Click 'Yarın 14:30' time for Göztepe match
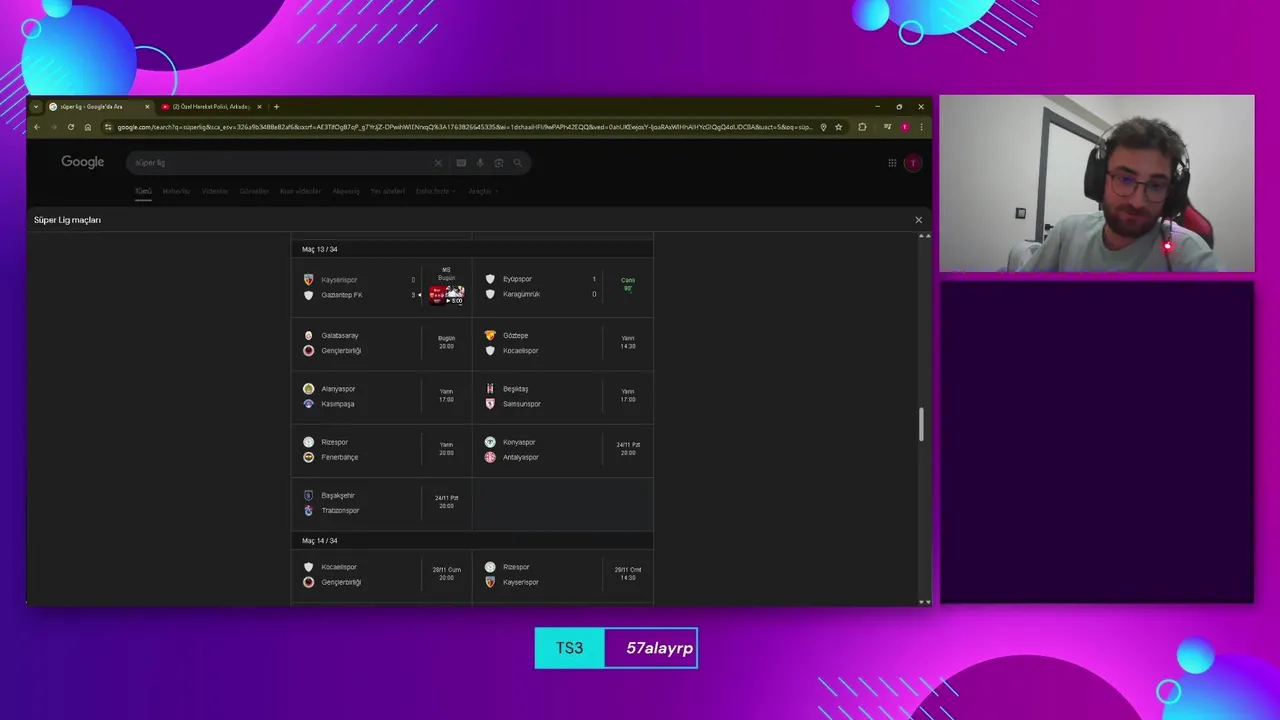Viewport: 1280px width, 720px height. (628, 342)
